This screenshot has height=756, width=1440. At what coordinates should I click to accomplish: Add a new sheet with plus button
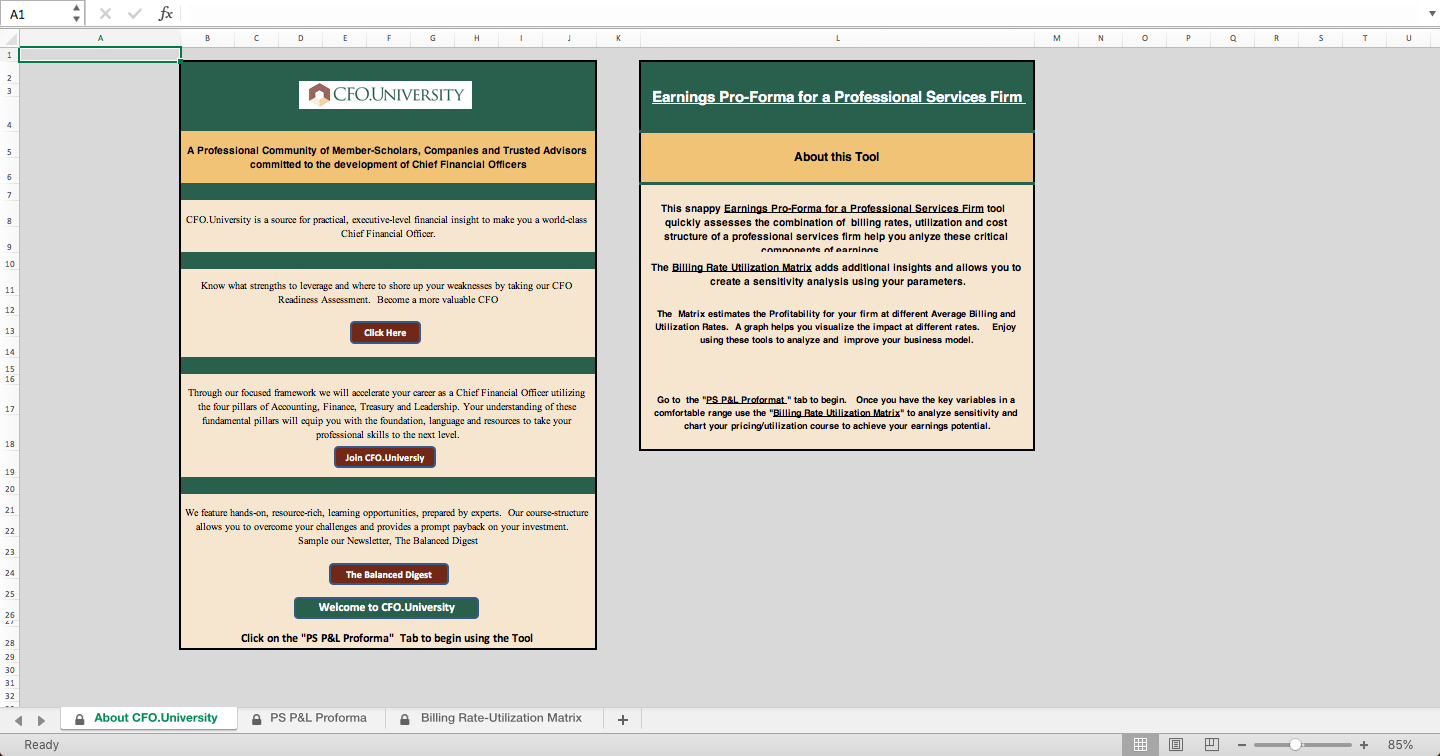click(623, 719)
